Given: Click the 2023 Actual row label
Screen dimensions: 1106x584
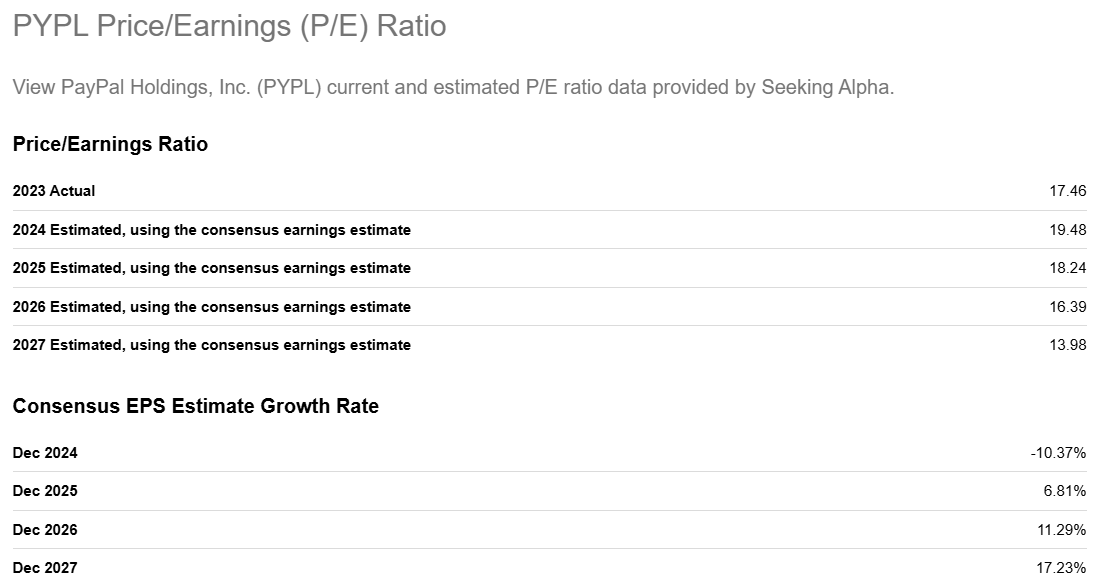Looking at the screenshot, I should 54,190.
